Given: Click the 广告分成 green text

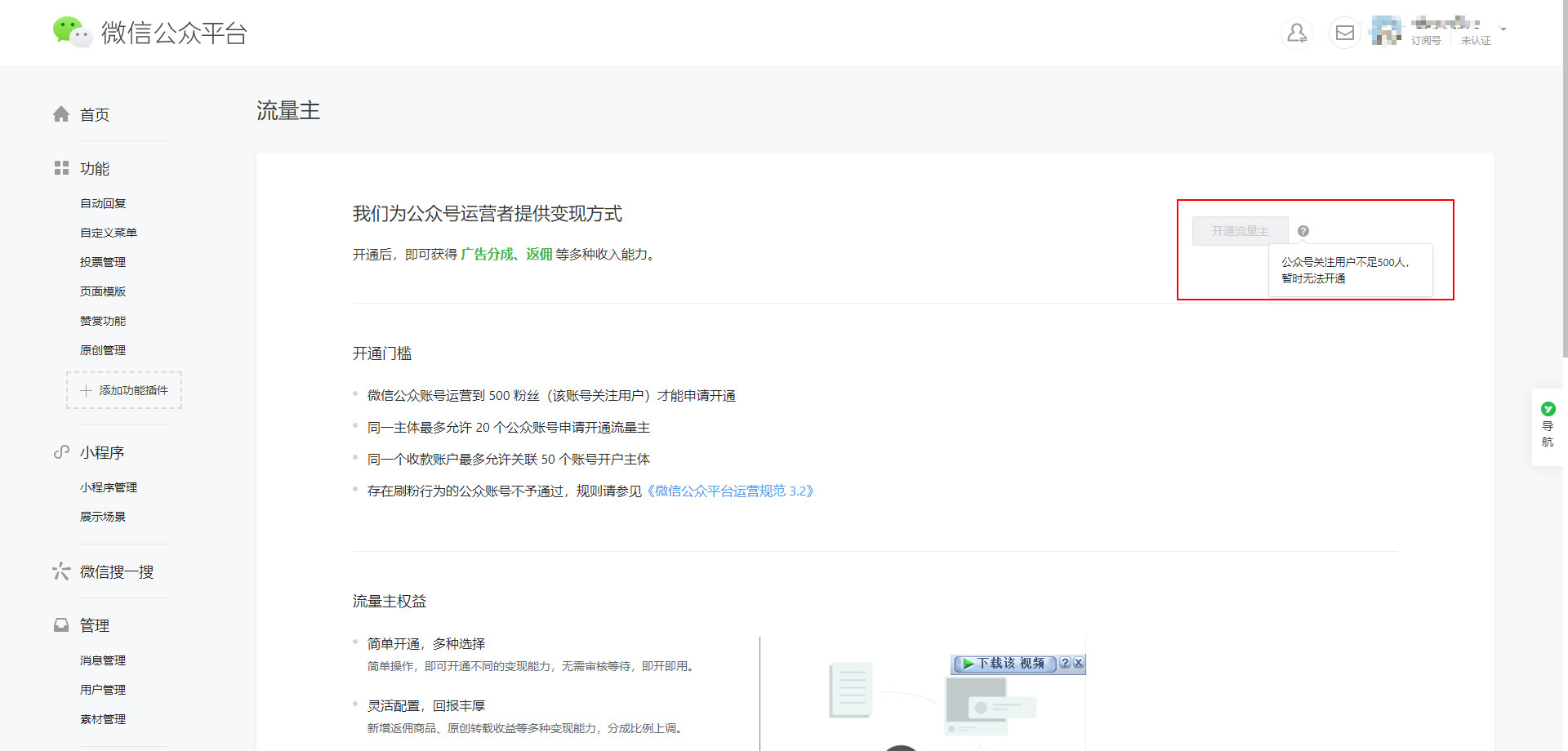Looking at the screenshot, I should [487, 255].
